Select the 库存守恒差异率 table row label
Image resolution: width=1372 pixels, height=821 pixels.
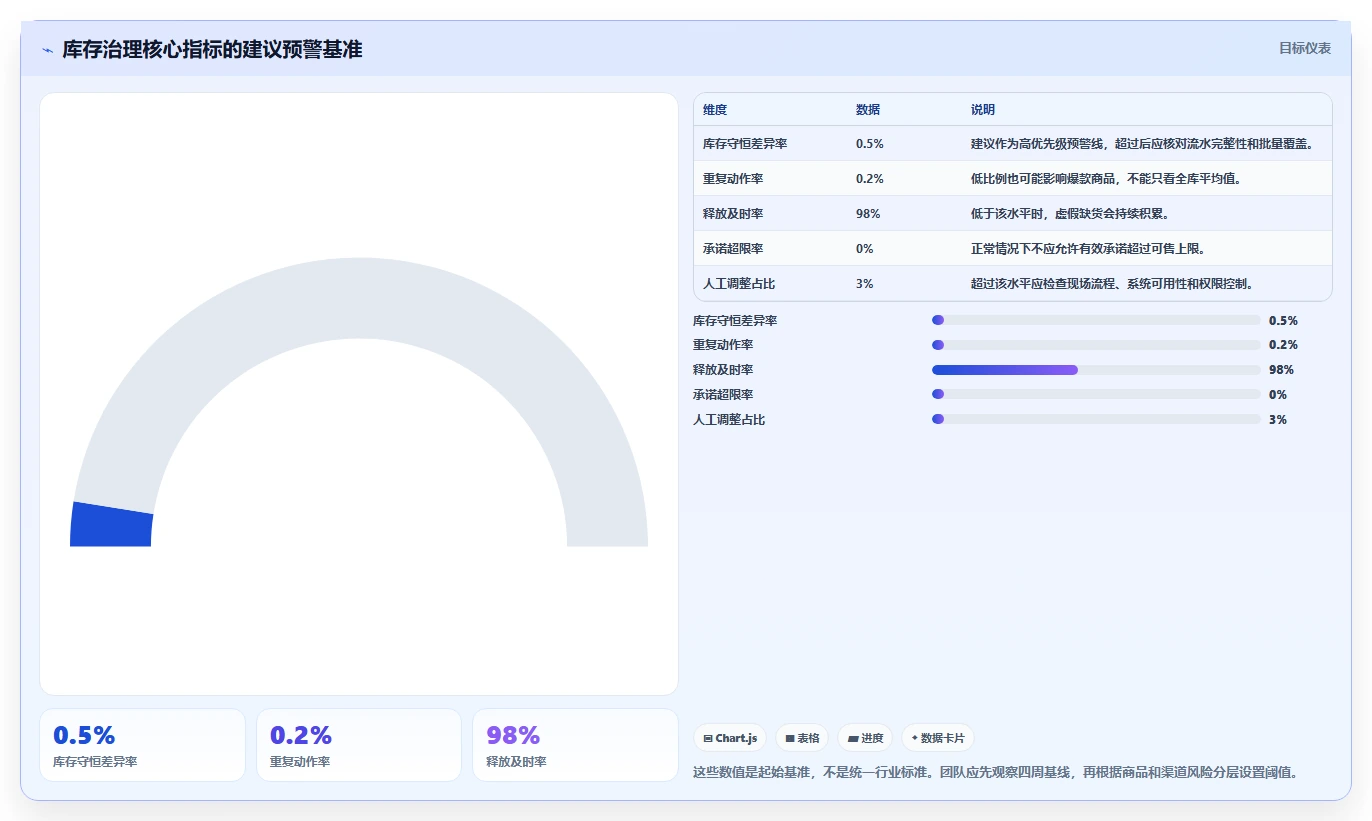pos(745,144)
